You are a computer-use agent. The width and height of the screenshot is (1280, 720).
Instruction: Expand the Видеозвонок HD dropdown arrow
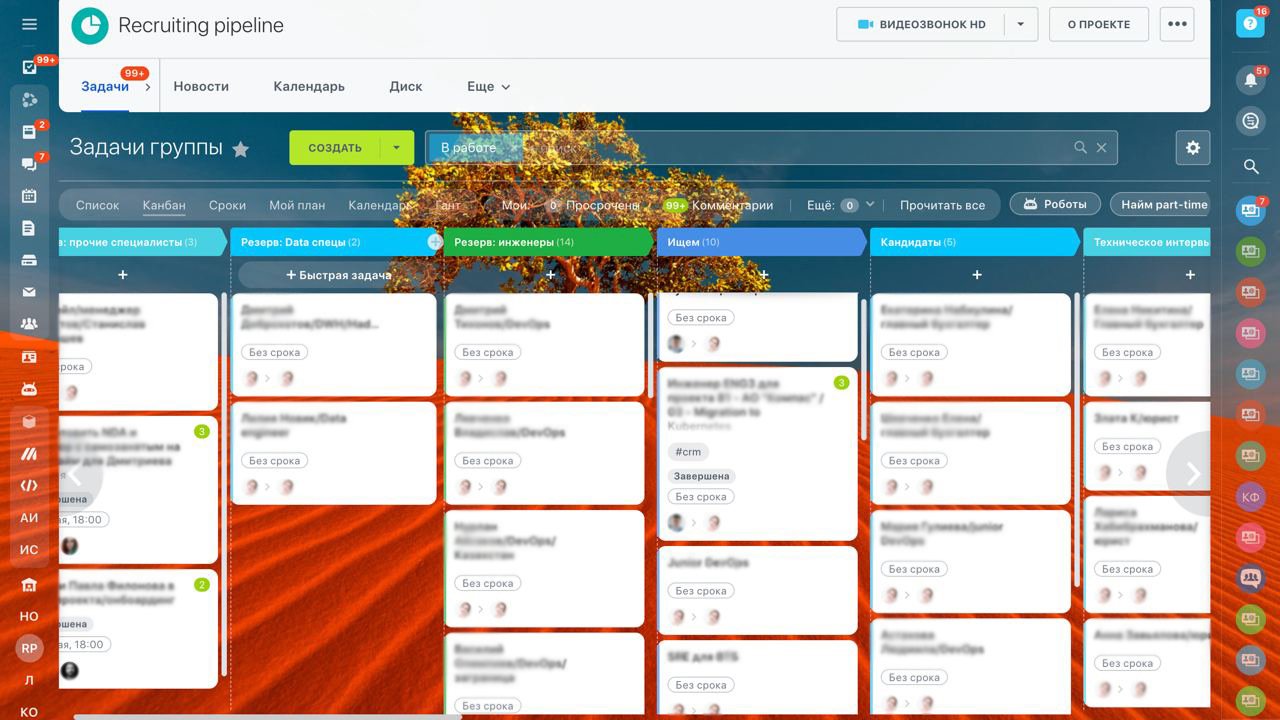[x=1020, y=25]
